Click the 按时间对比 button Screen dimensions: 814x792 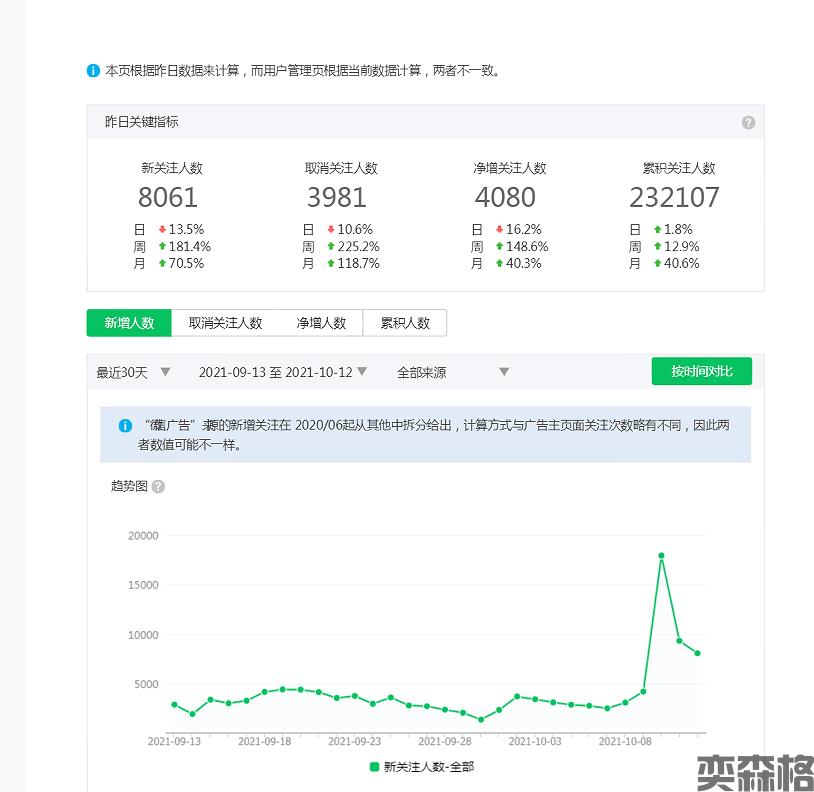pyautogui.click(x=701, y=371)
